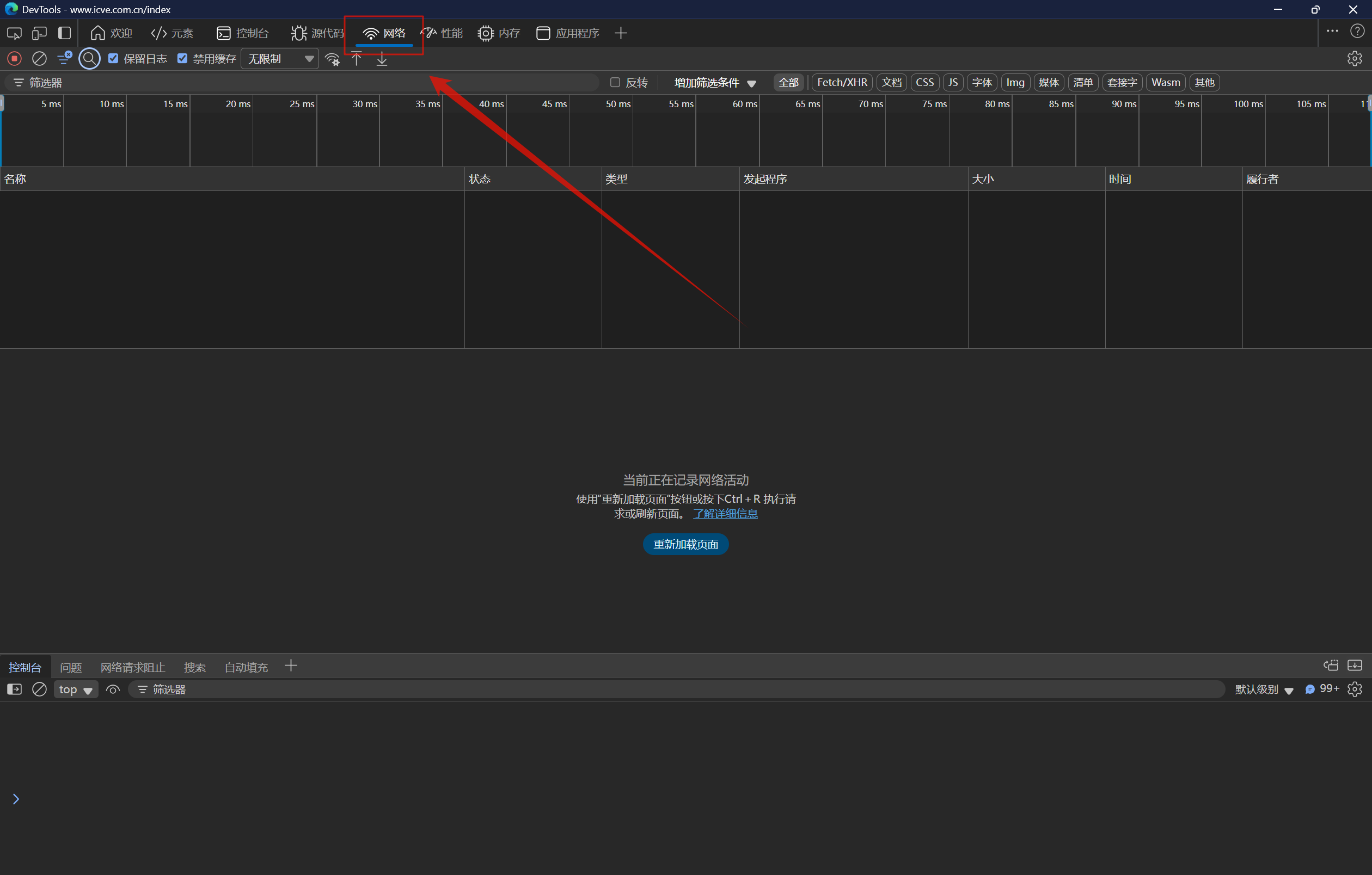The image size is (1372, 875).
Task: Switch to the 控制台 tab in top bar
Action: click(x=243, y=33)
